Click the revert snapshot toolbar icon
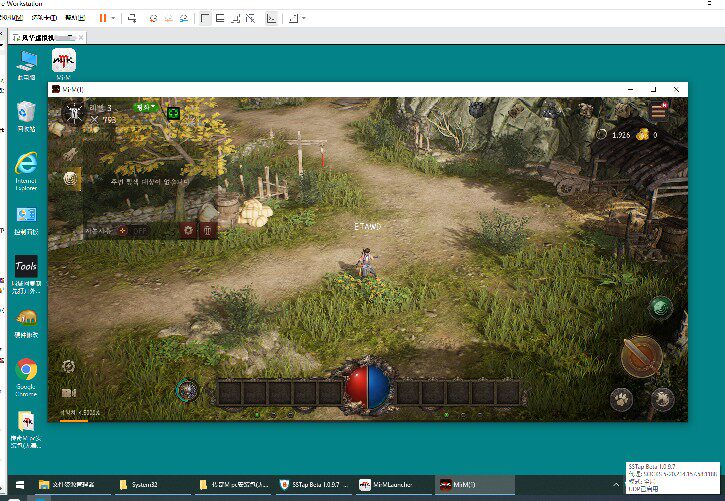 click(169, 18)
